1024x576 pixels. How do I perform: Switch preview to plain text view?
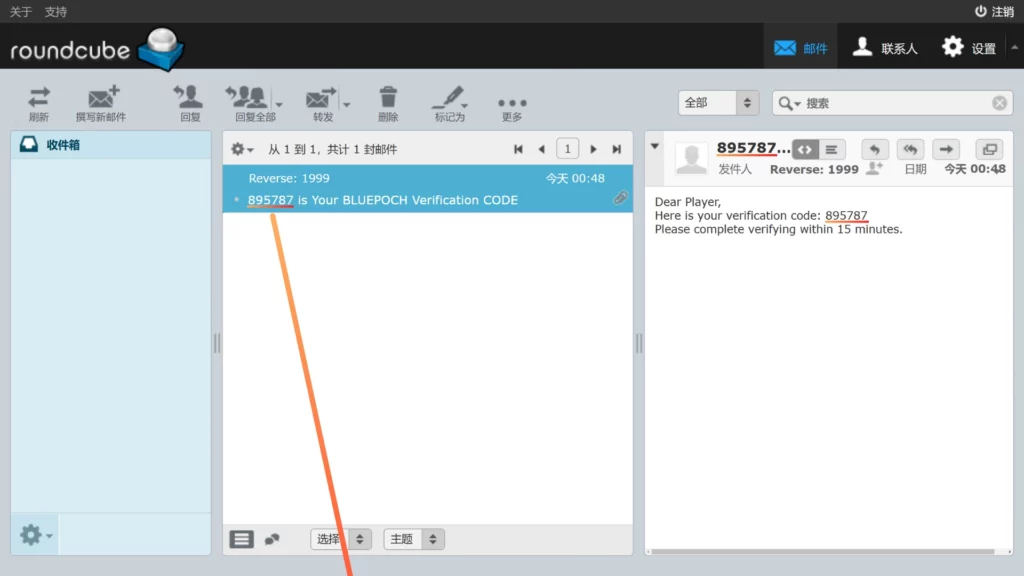pos(832,149)
